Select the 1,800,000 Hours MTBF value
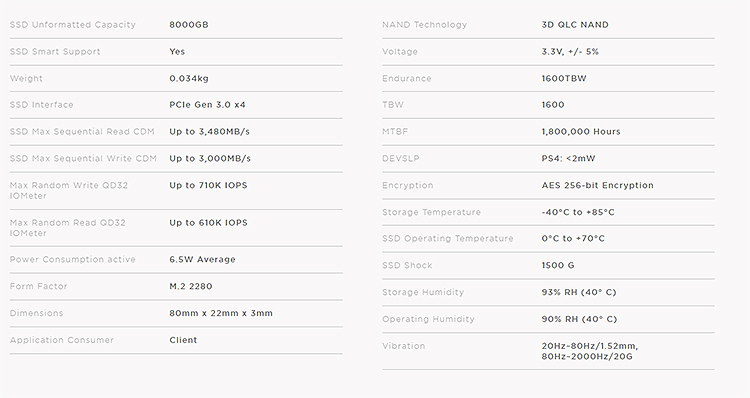The height and width of the screenshot is (398, 750). [x=581, y=132]
